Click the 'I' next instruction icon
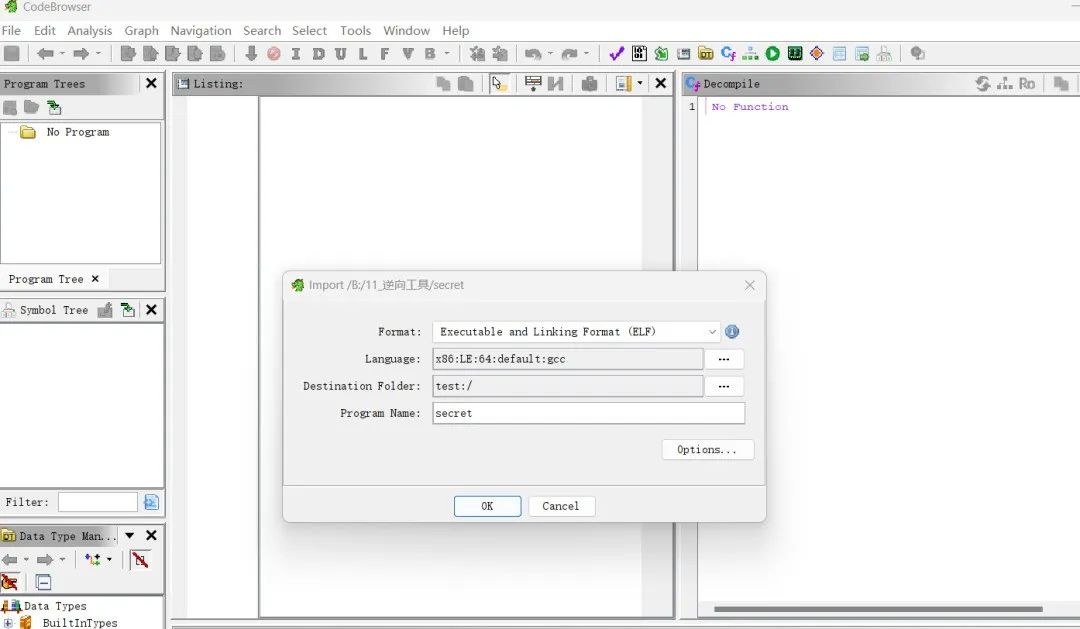Image resolution: width=1080 pixels, height=629 pixels. click(296, 54)
